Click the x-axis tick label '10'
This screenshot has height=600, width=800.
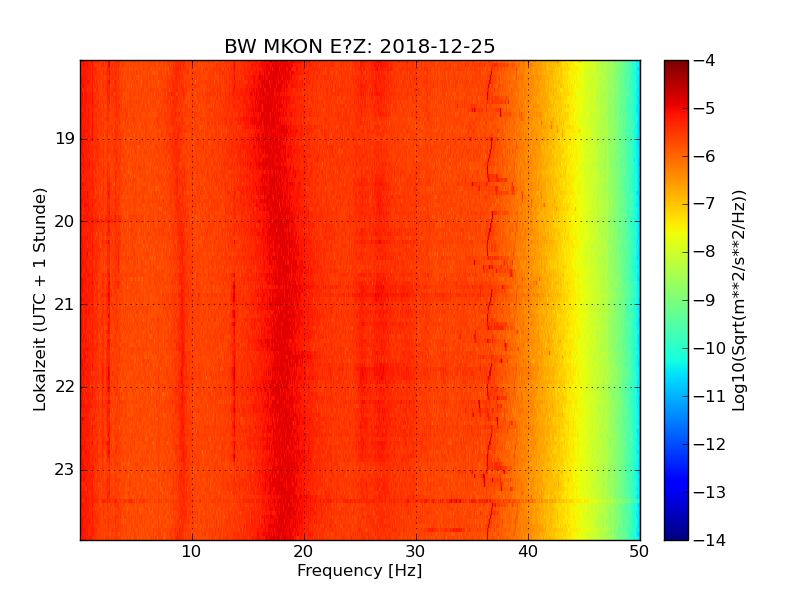click(191, 552)
